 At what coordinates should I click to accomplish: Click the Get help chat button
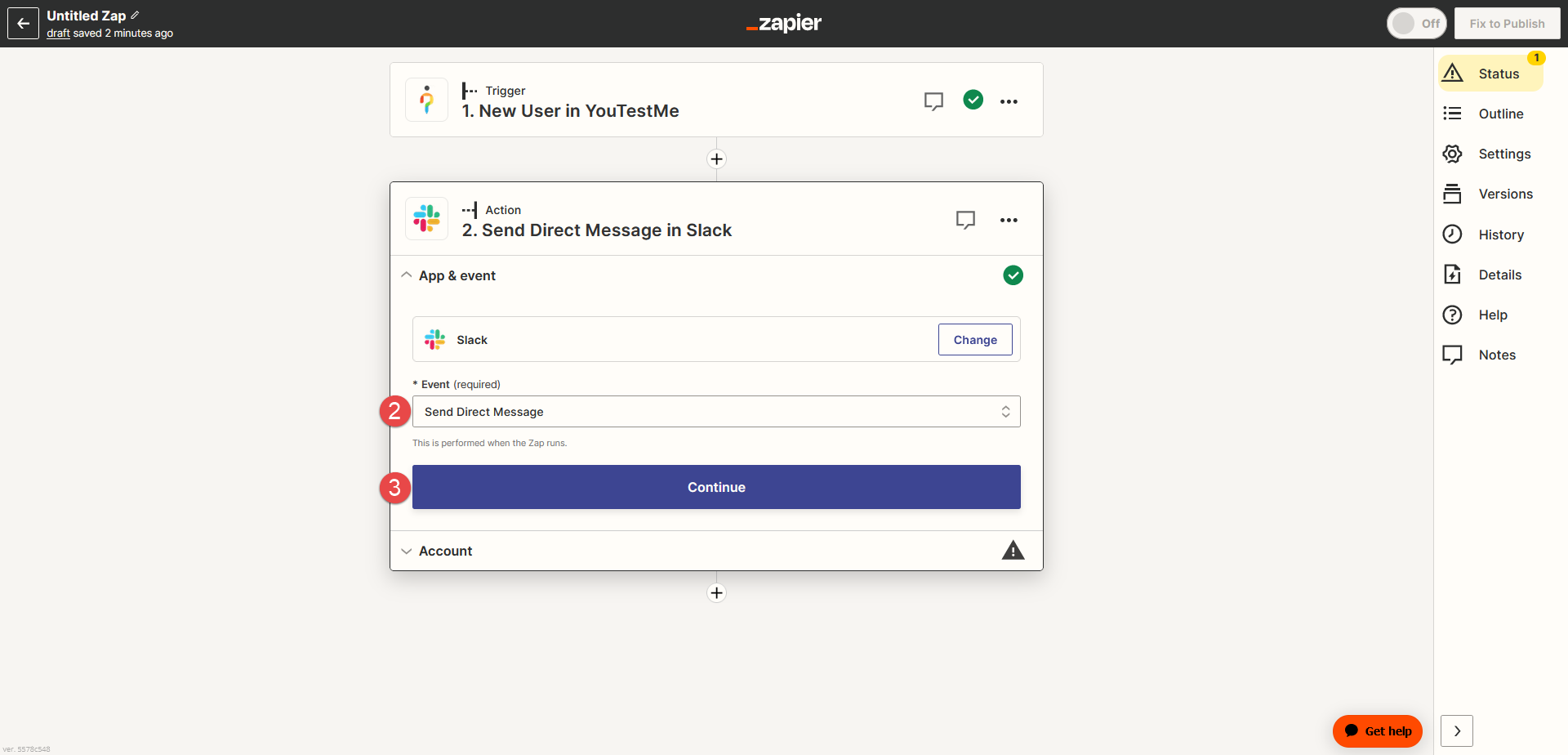click(x=1378, y=731)
